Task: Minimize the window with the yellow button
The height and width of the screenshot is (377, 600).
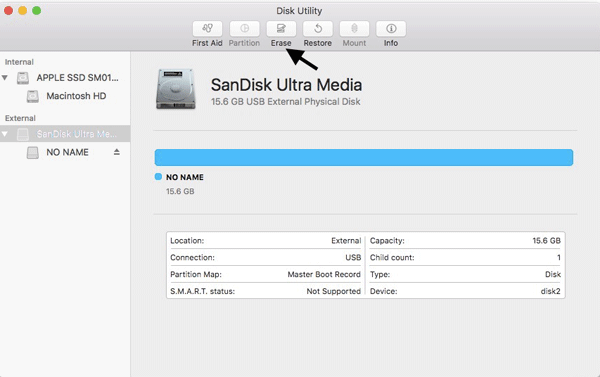Action: 23,11
